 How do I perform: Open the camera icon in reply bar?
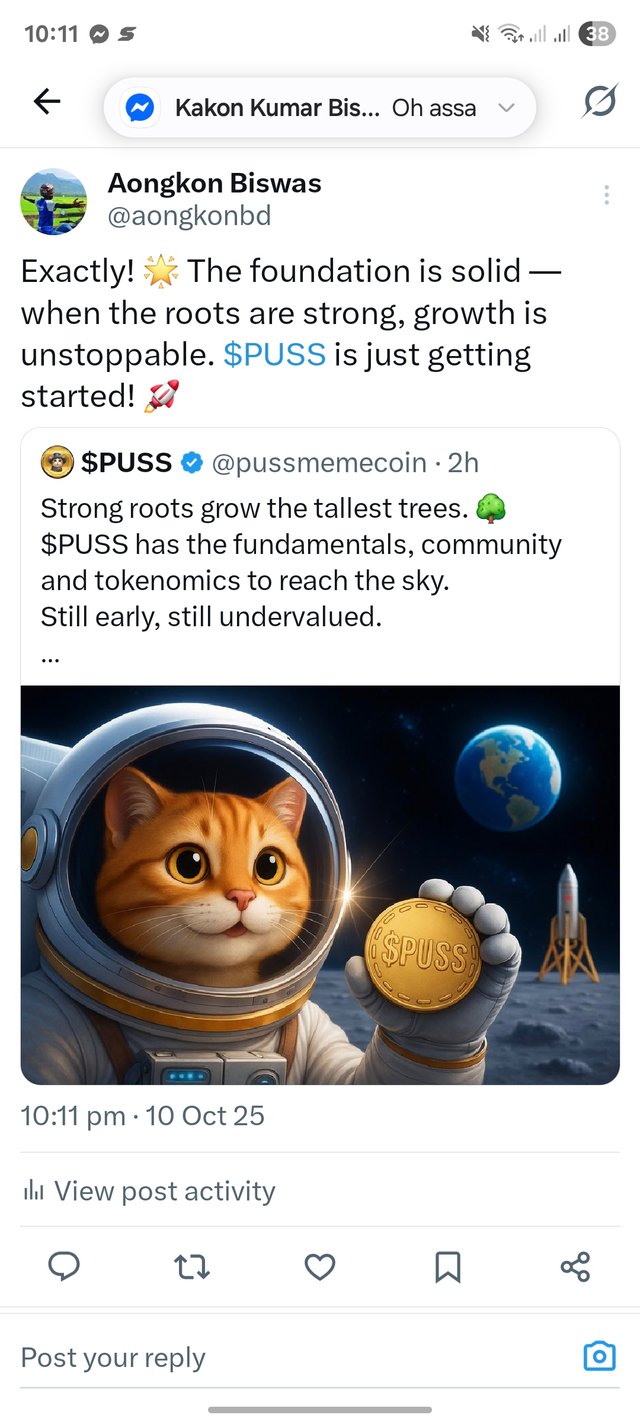(599, 1356)
